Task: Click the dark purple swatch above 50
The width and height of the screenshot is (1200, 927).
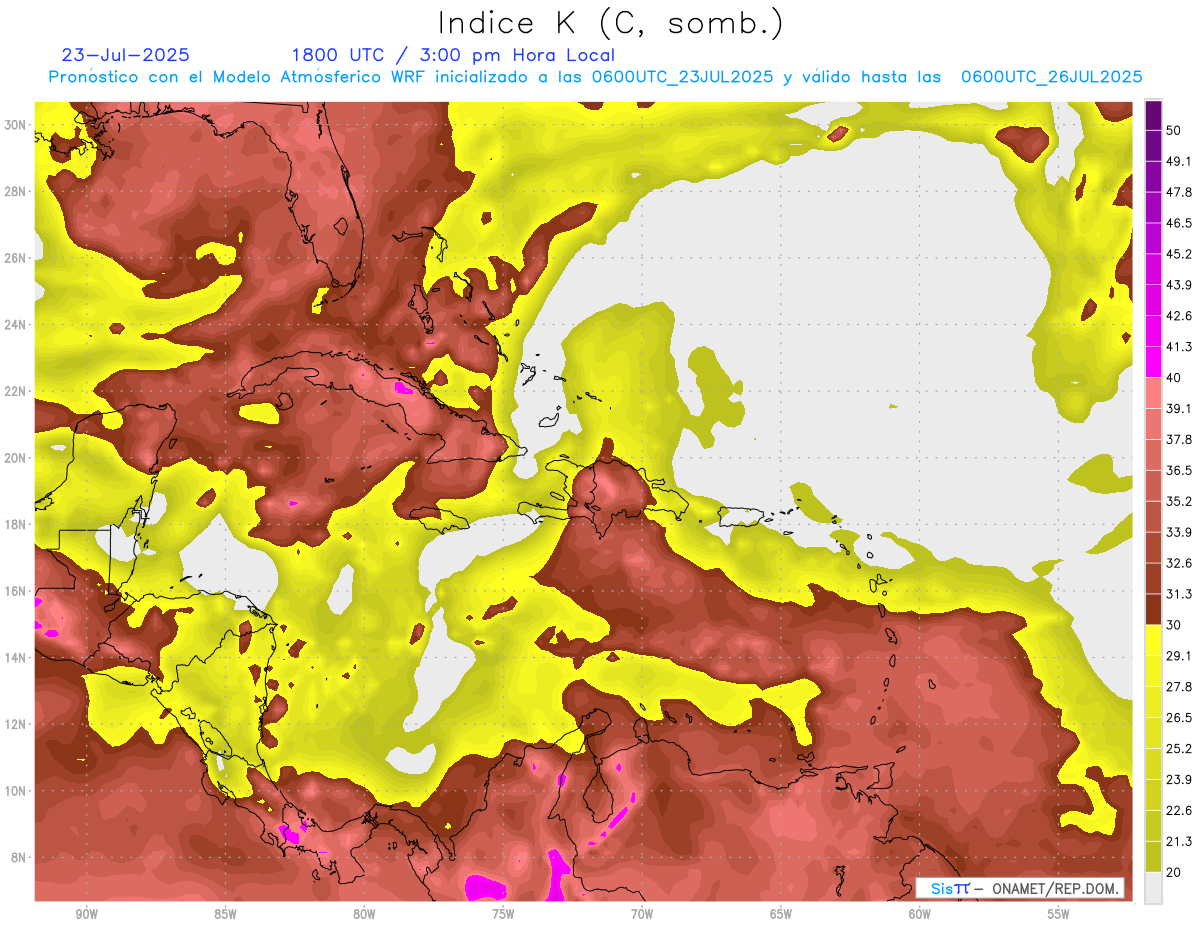Action: 1153,115
